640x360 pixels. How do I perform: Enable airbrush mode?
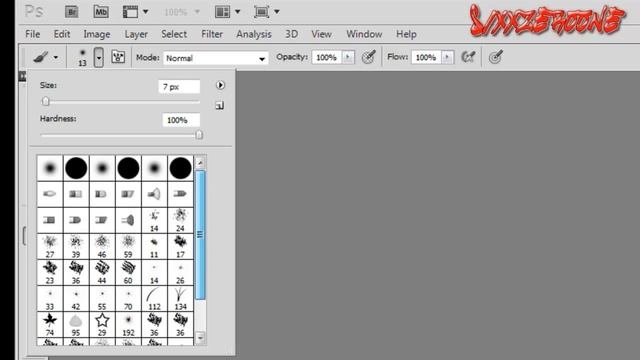point(468,57)
